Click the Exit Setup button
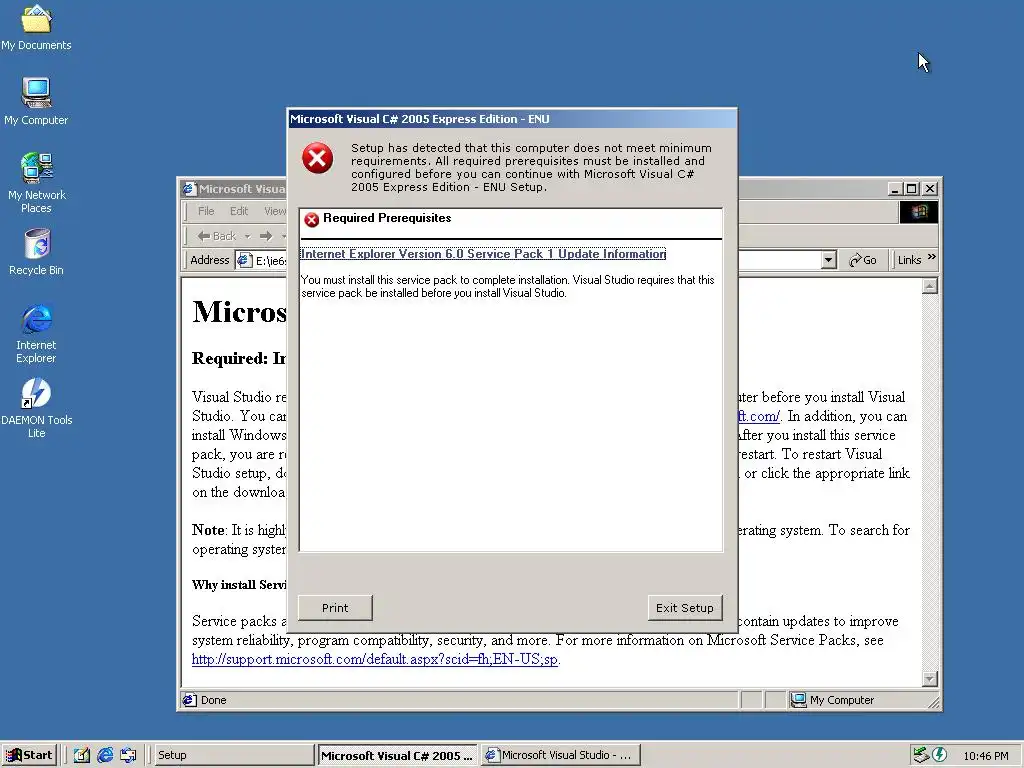 [x=684, y=607]
